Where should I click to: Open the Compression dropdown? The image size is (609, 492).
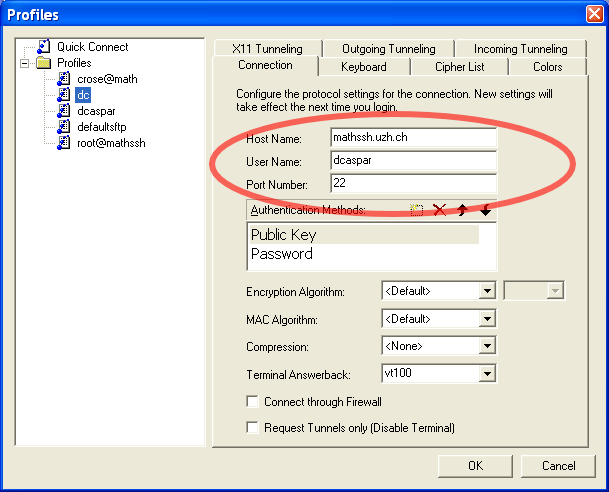[487, 346]
